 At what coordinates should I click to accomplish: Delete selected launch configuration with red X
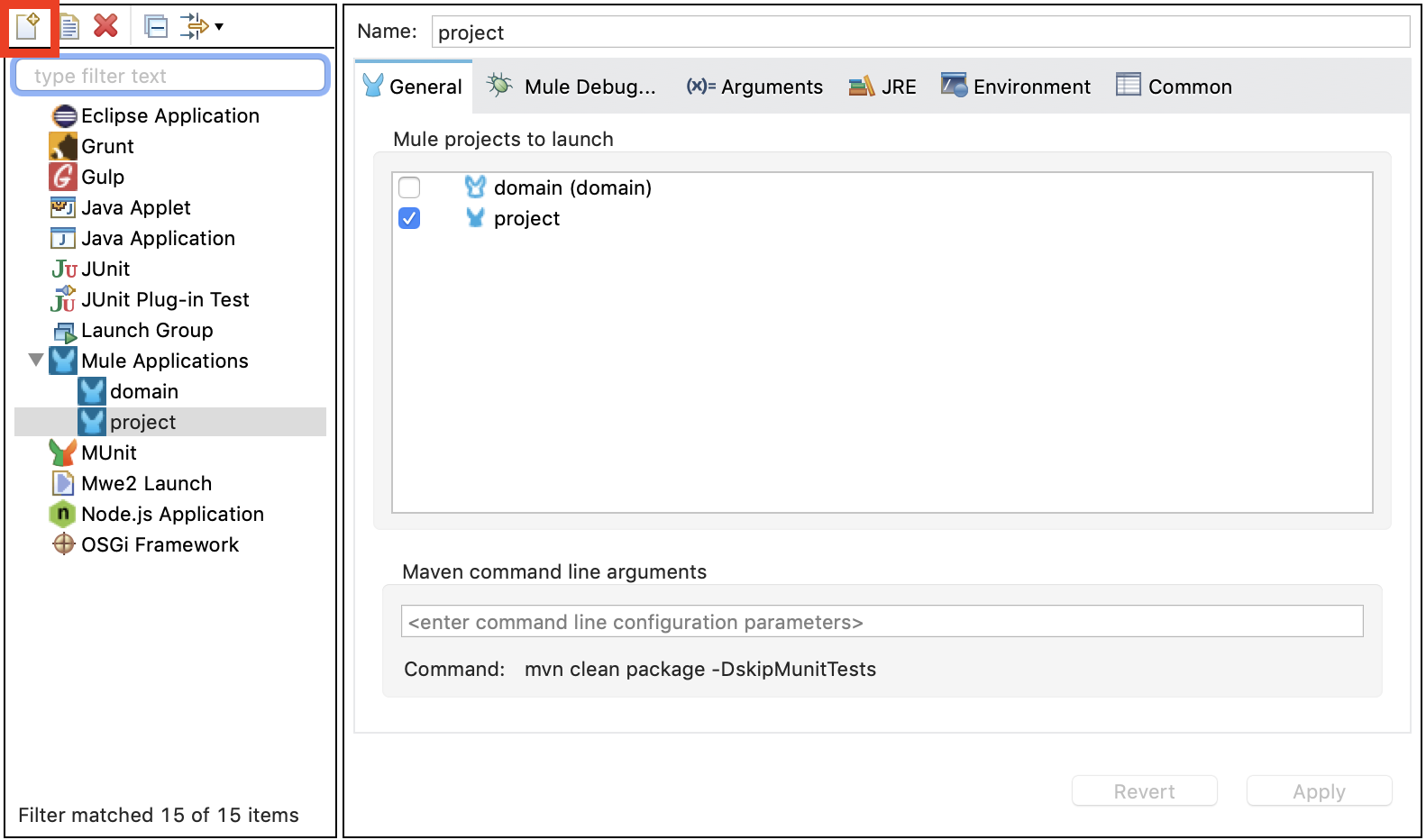105,26
